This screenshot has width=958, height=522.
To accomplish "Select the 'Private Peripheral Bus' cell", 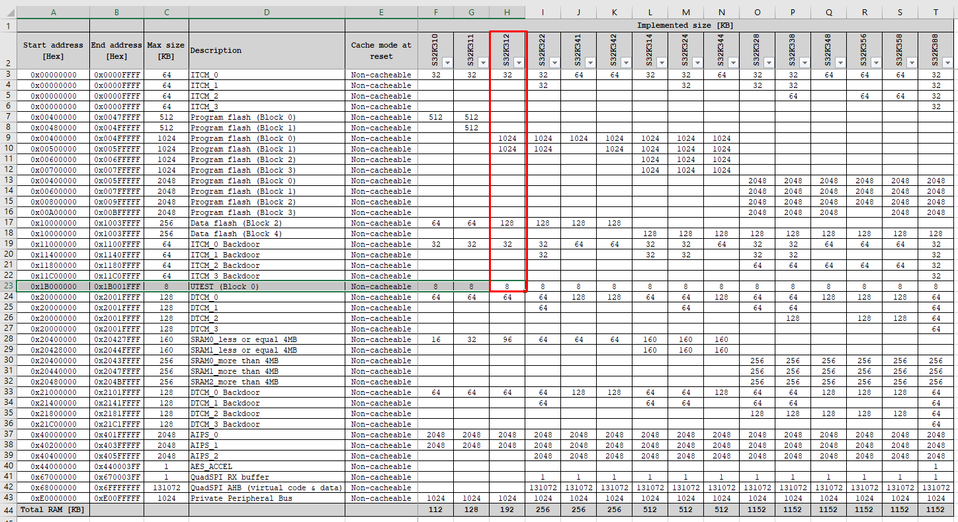I will pyautogui.click(x=267, y=498).
